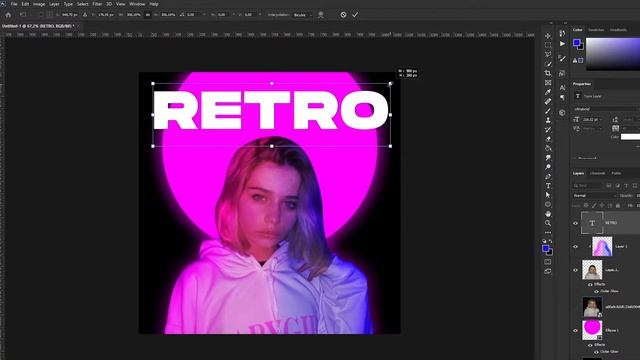Toggle Effects visibility under Ellipse 1
The height and width of the screenshot is (360, 640).
590,345
